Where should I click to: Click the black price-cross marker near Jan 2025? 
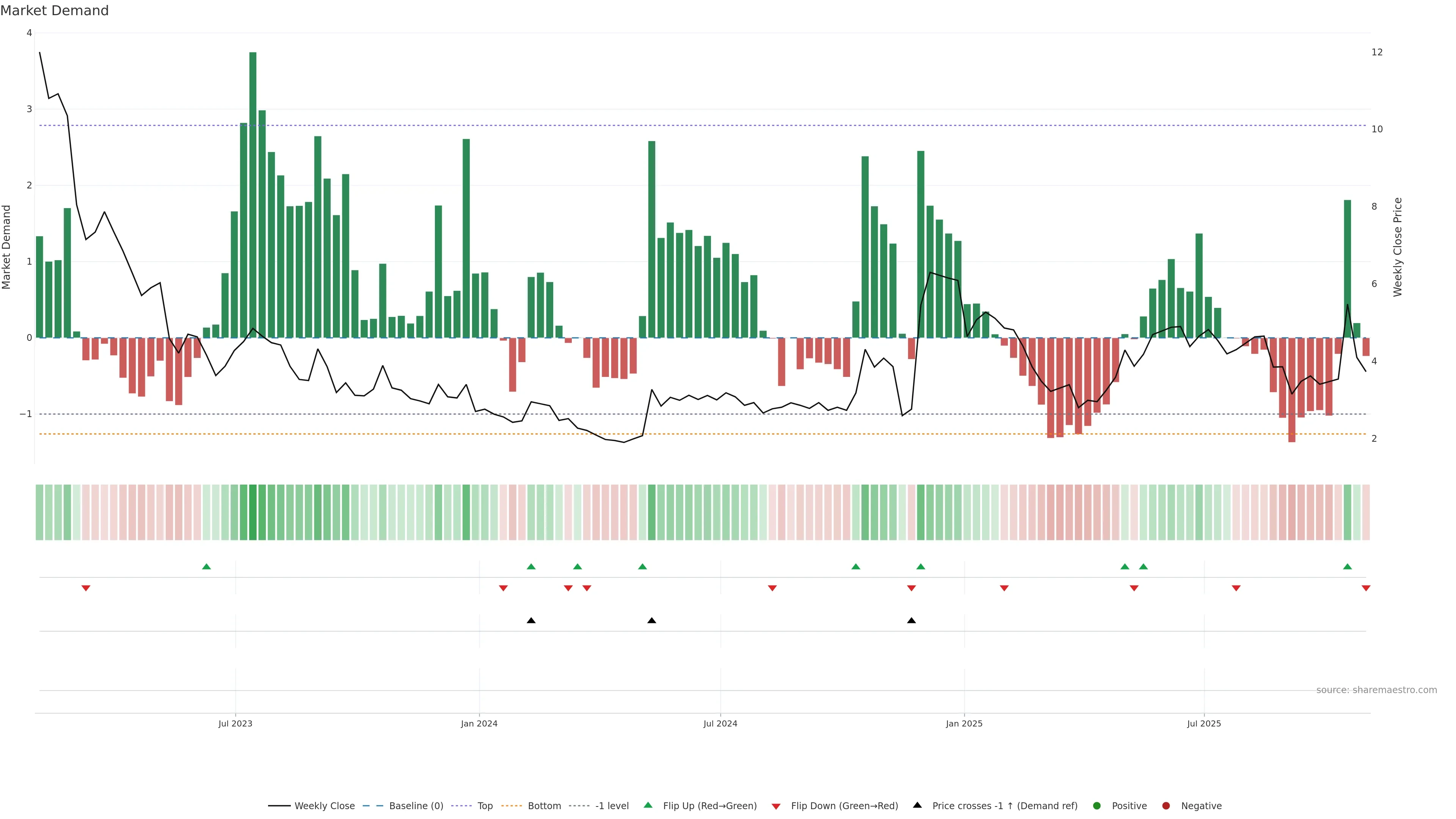pyautogui.click(x=911, y=621)
